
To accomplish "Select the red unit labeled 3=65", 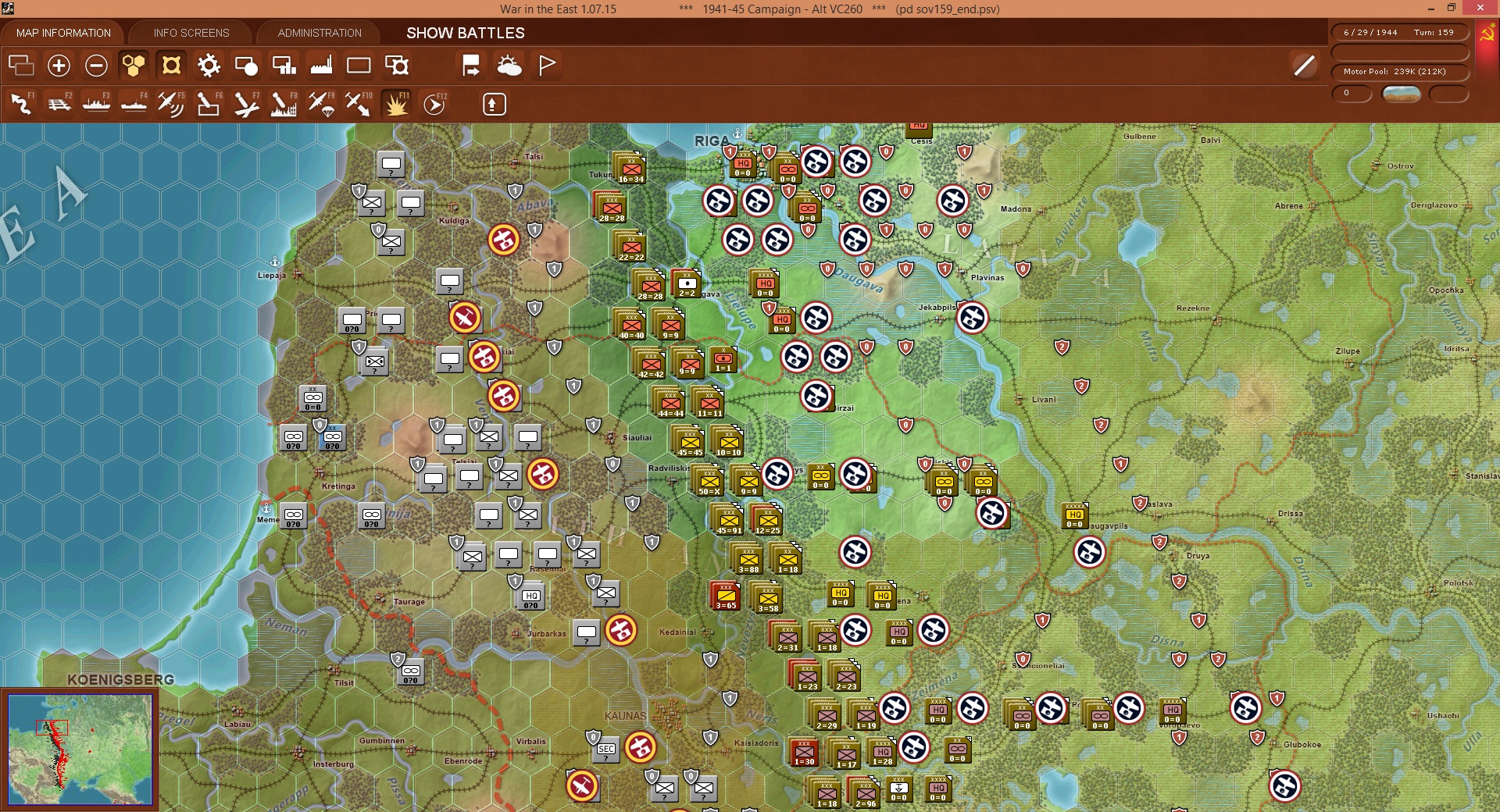I will [x=726, y=597].
